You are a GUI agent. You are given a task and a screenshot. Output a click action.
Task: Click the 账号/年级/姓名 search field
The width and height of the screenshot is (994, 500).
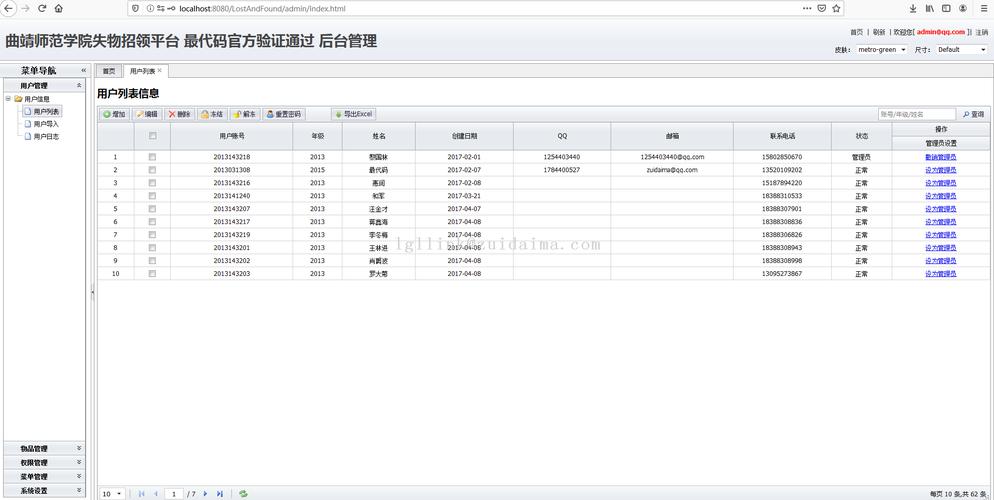coord(917,115)
